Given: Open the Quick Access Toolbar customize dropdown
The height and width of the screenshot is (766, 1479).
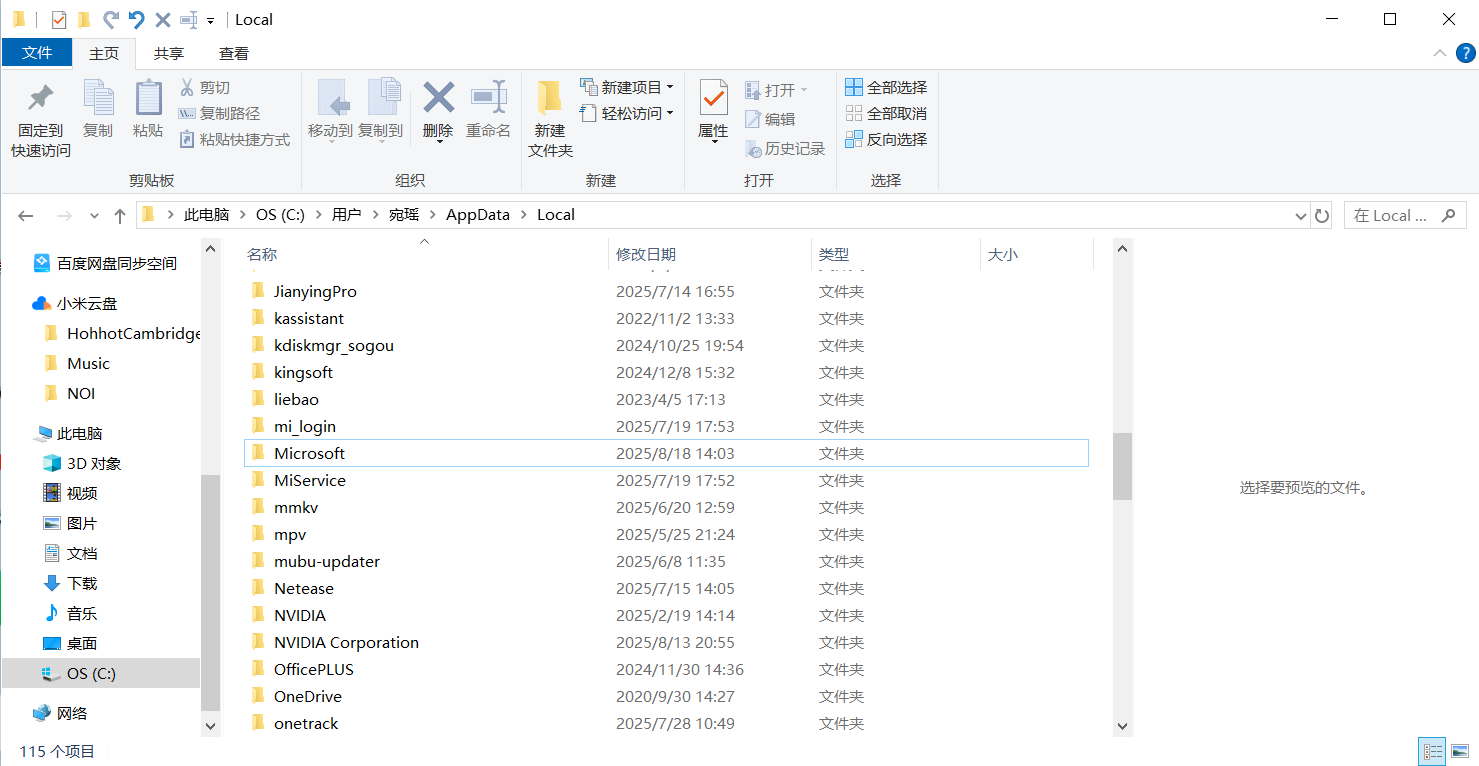Looking at the screenshot, I should click(x=210, y=20).
